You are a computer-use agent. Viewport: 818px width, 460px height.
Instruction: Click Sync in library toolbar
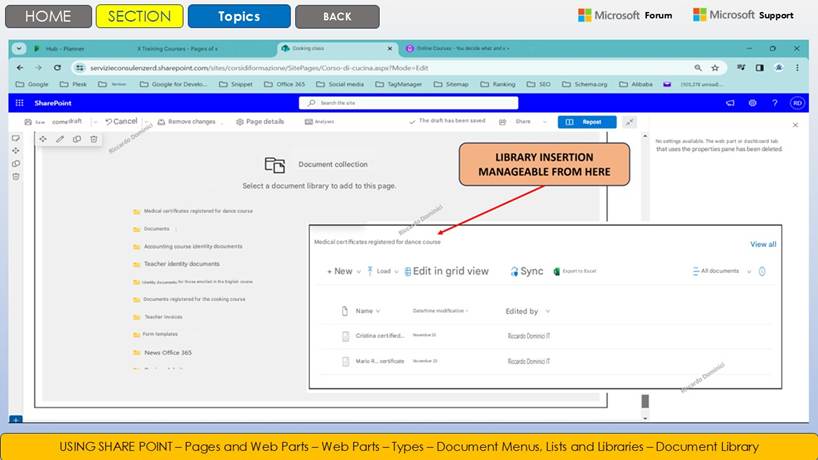[527, 271]
